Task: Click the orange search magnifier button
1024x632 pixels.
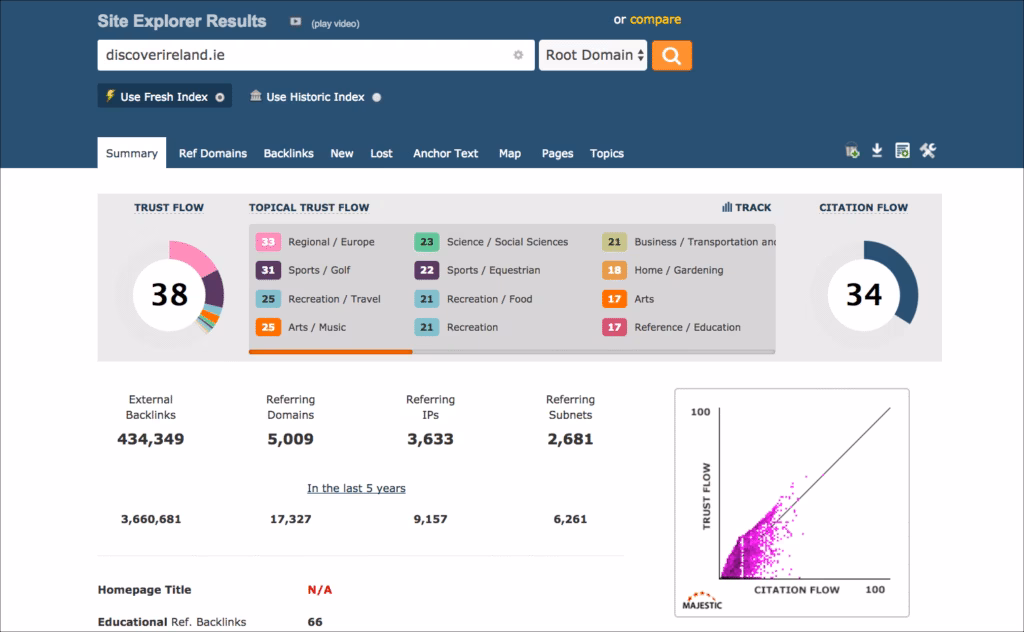Action: pyautogui.click(x=671, y=55)
